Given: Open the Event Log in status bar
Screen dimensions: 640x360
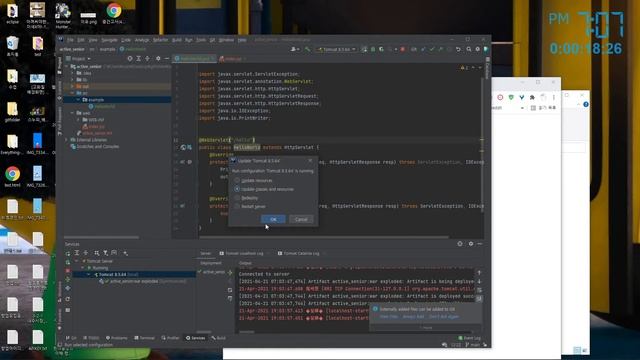Looking at the screenshot, I should (469, 338).
